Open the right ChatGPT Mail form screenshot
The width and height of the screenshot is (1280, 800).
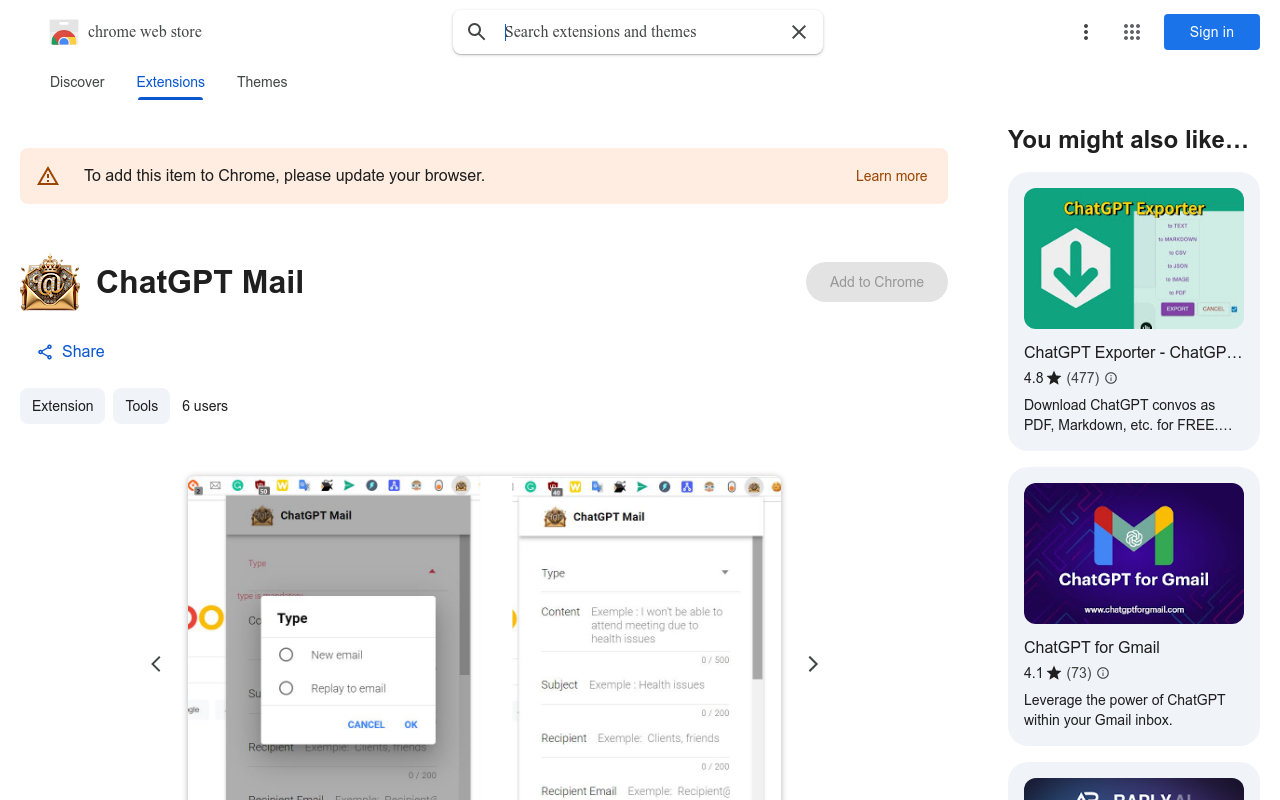[x=648, y=638]
